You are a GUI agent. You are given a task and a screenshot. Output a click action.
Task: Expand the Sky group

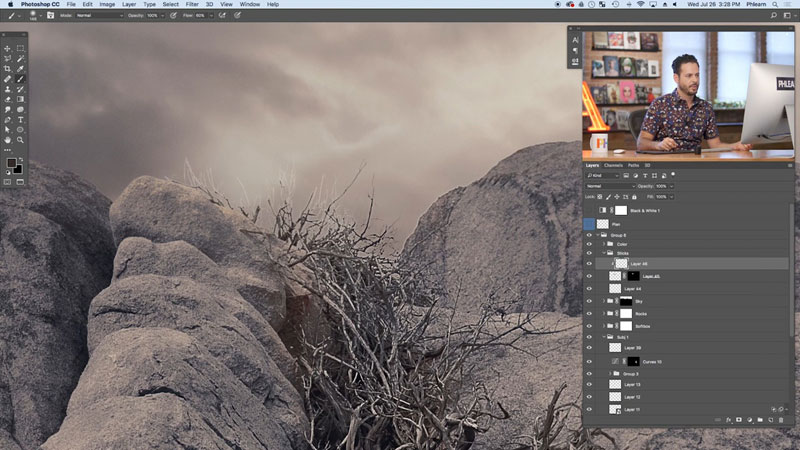click(604, 301)
